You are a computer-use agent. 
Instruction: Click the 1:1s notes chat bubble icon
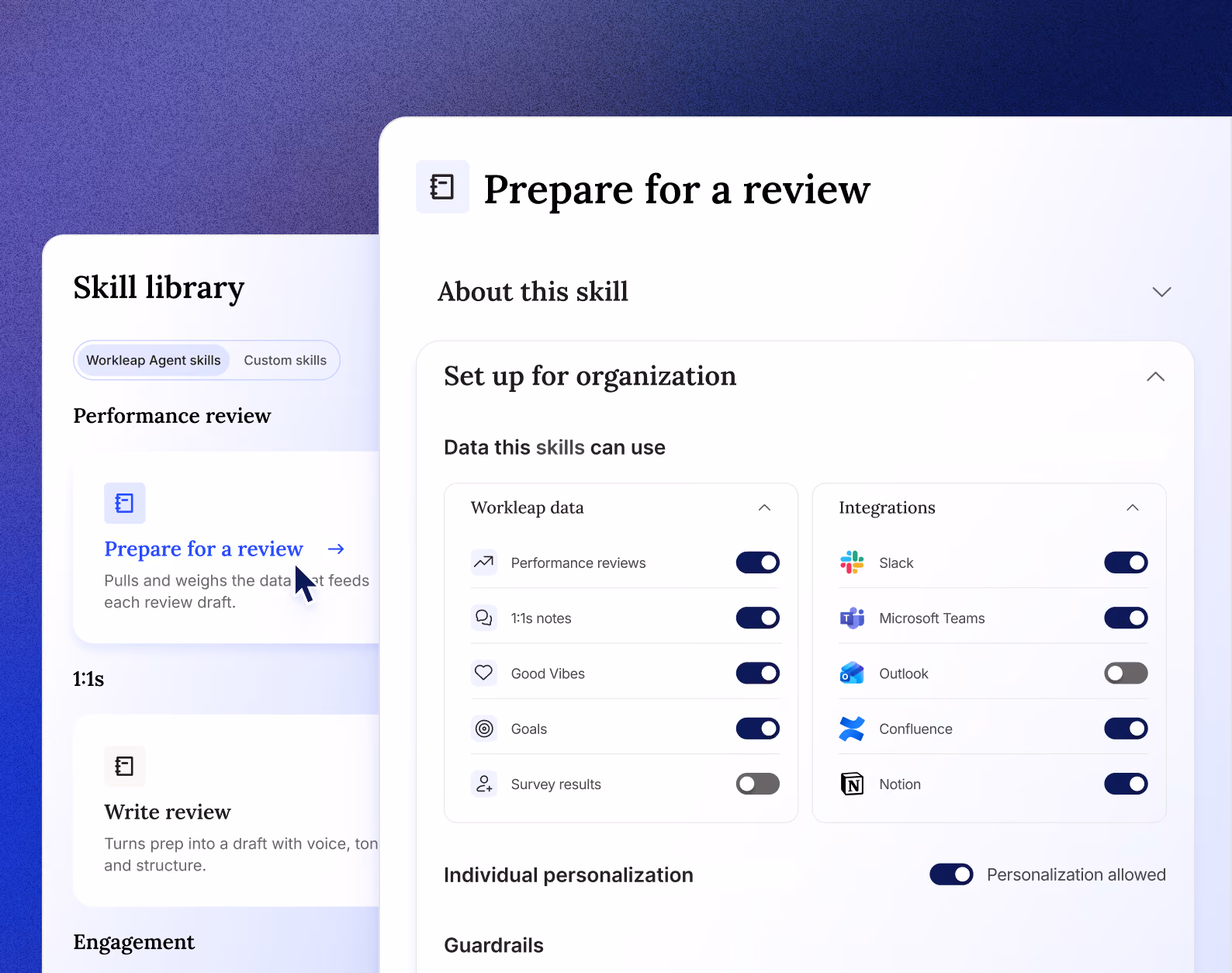pos(484,618)
